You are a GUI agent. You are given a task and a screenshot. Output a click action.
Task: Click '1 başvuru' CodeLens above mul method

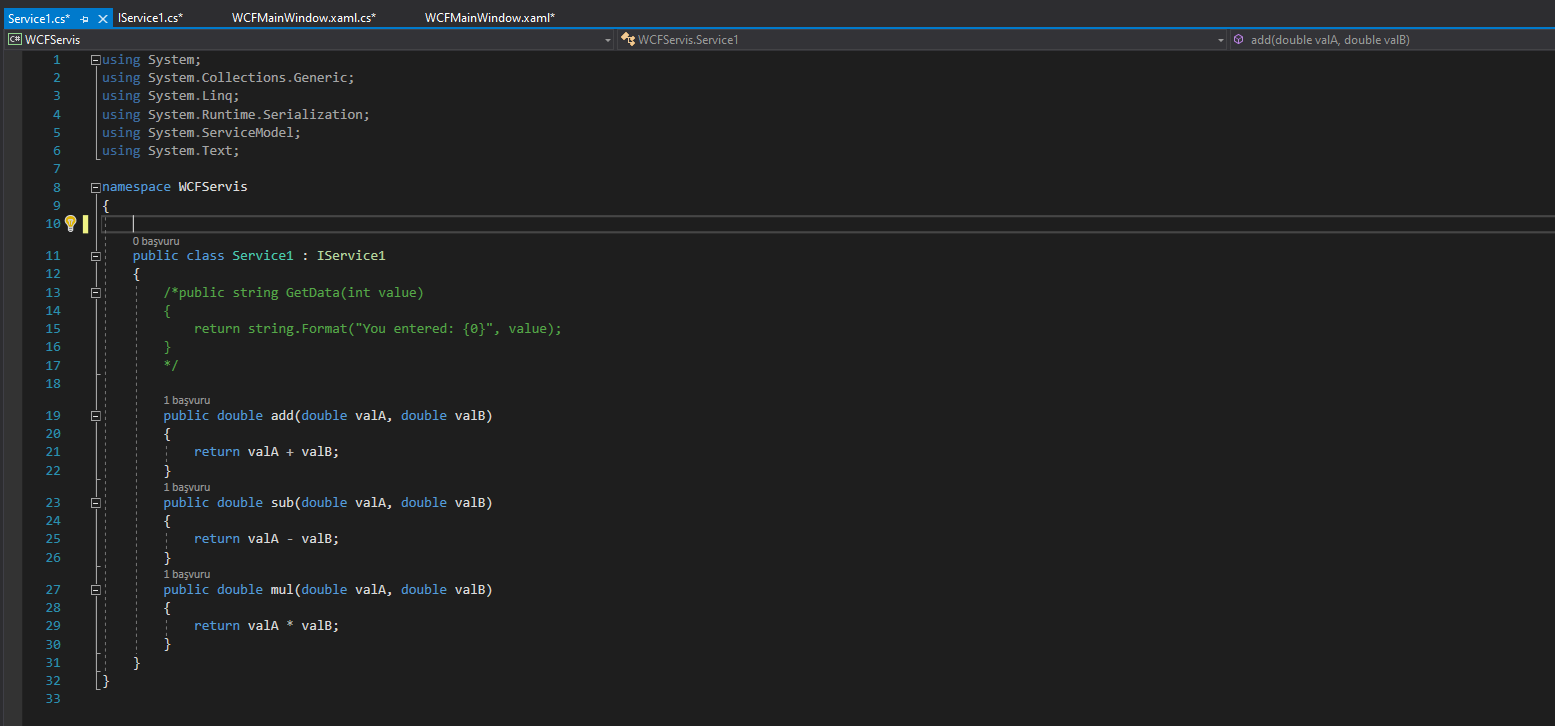click(187, 574)
